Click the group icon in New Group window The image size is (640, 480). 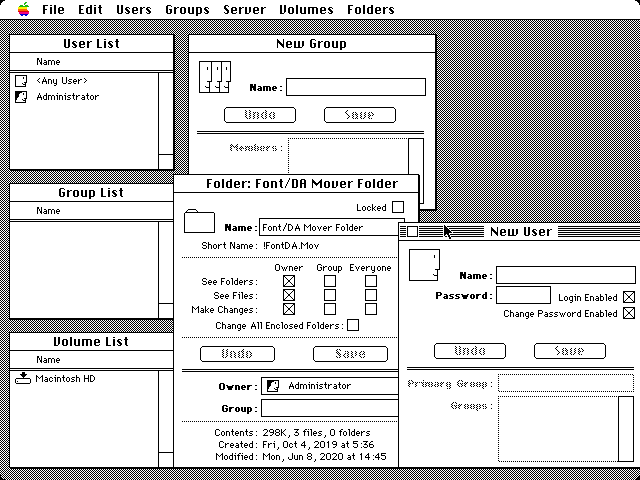215,77
